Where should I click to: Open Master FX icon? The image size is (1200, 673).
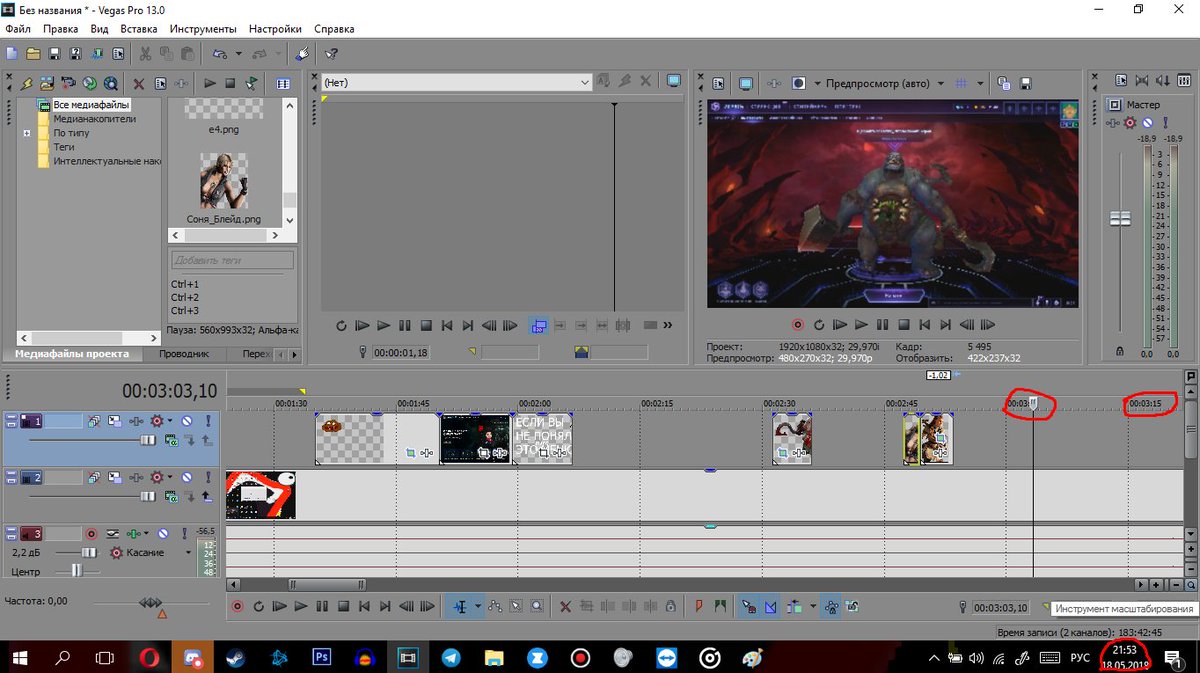[1113, 122]
